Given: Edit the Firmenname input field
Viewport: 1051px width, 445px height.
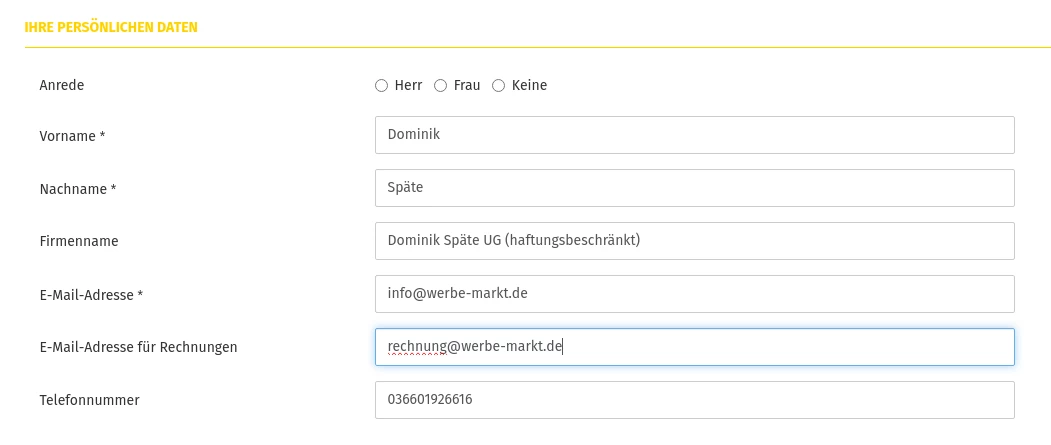Looking at the screenshot, I should point(694,241).
